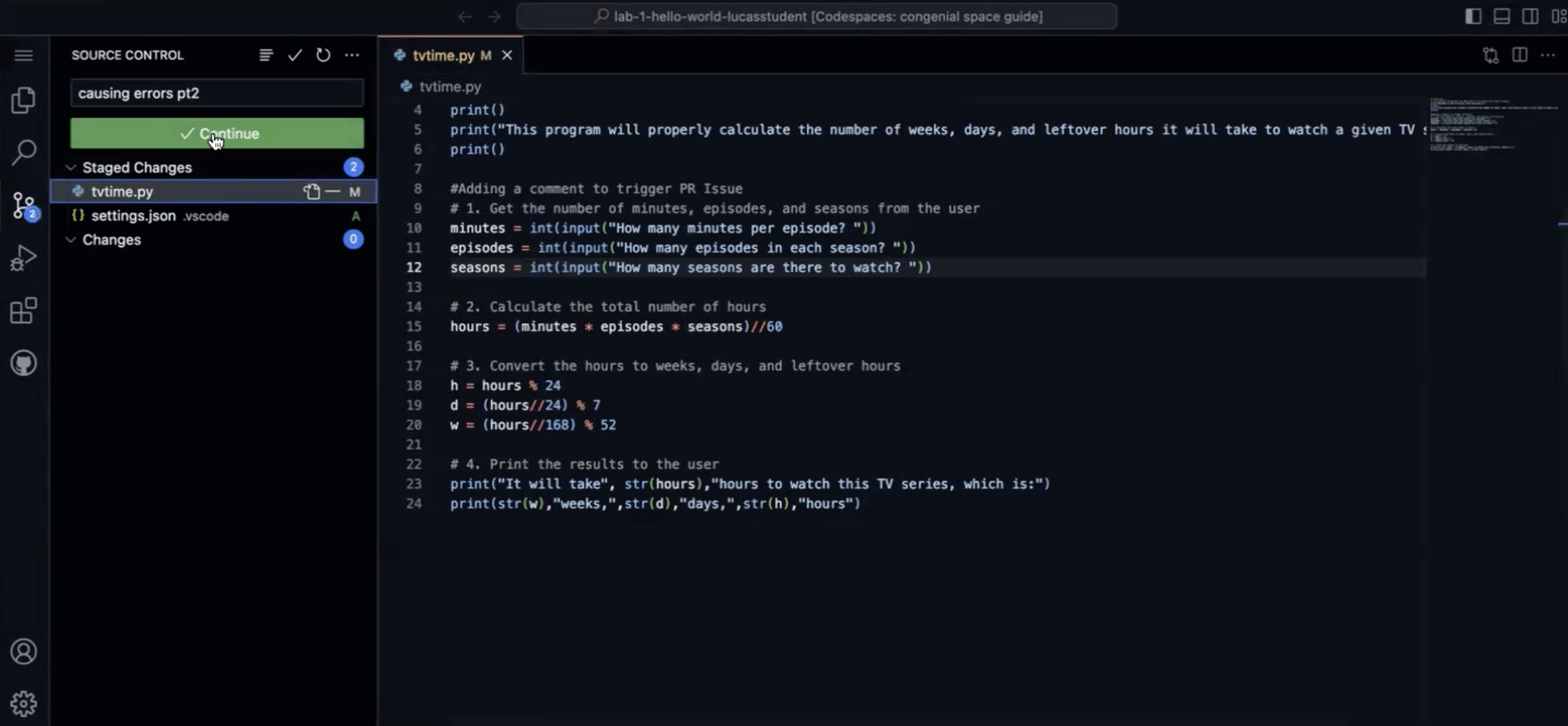Open the Manage gear menu
The width and height of the screenshot is (1568, 726).
[x=23, y=703]
